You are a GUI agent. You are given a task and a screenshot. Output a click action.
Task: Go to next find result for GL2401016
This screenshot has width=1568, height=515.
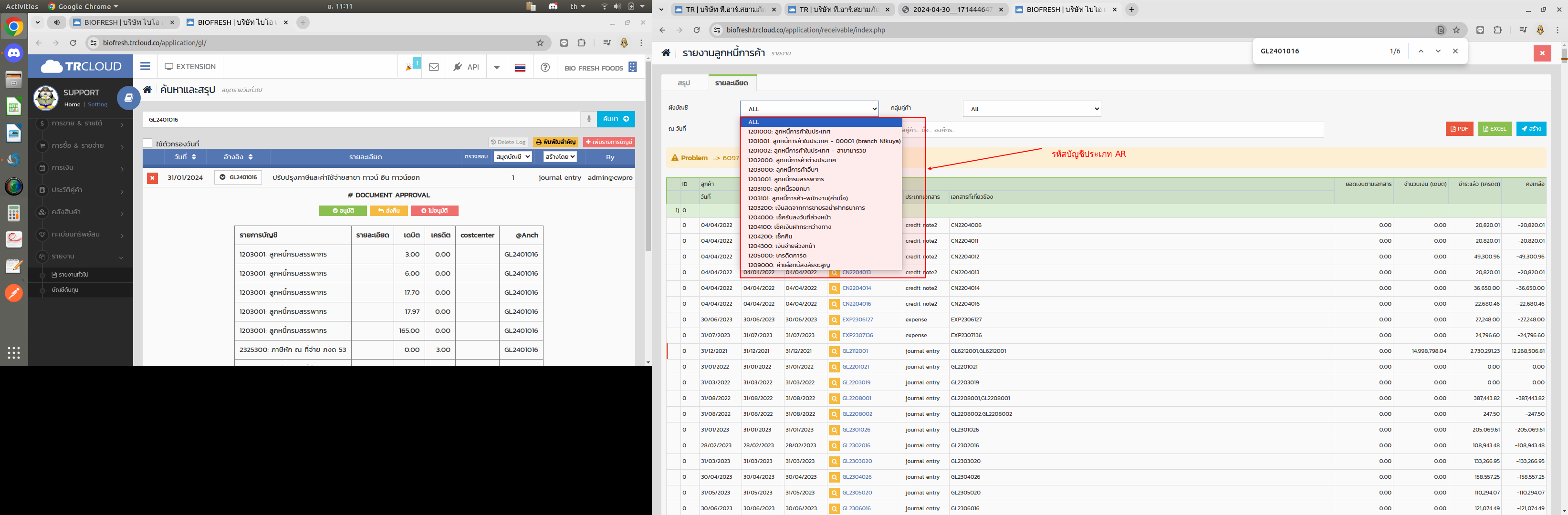point(1438,51)
